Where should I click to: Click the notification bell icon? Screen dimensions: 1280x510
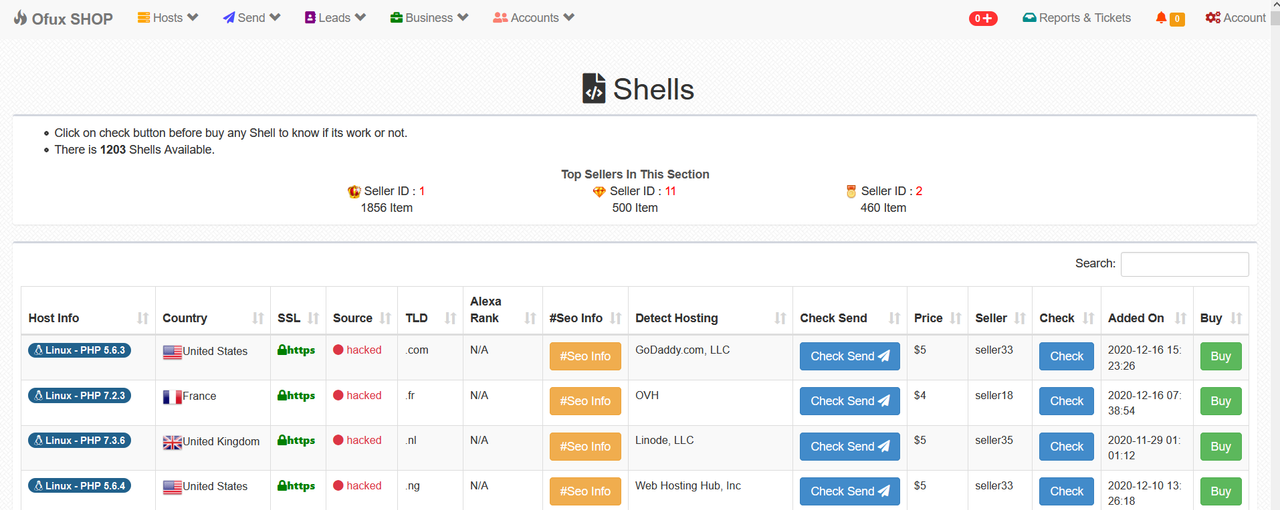1161,18
